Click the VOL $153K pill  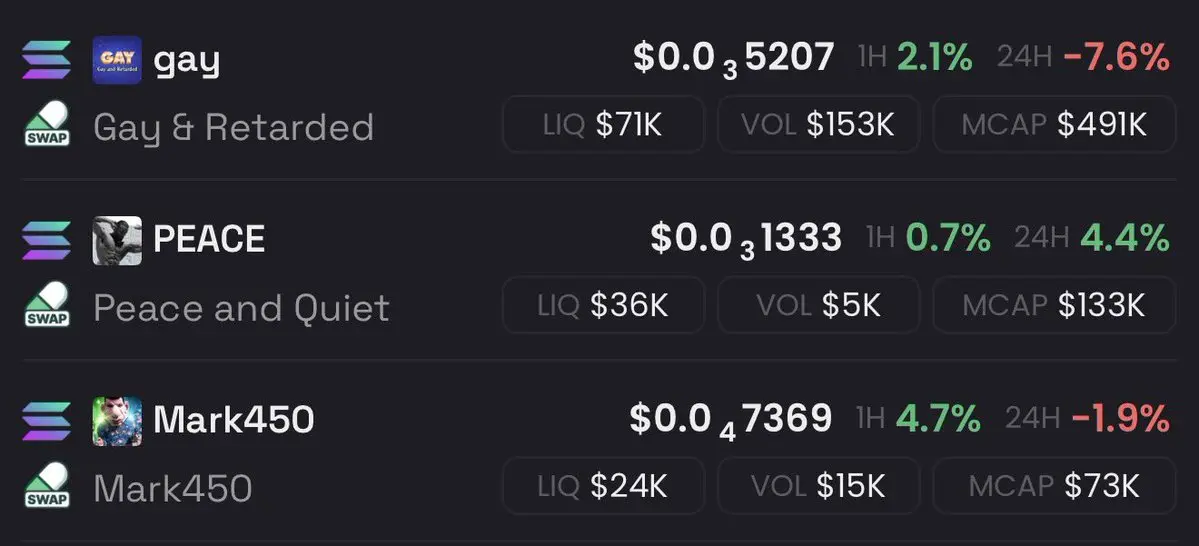[818, 124]
